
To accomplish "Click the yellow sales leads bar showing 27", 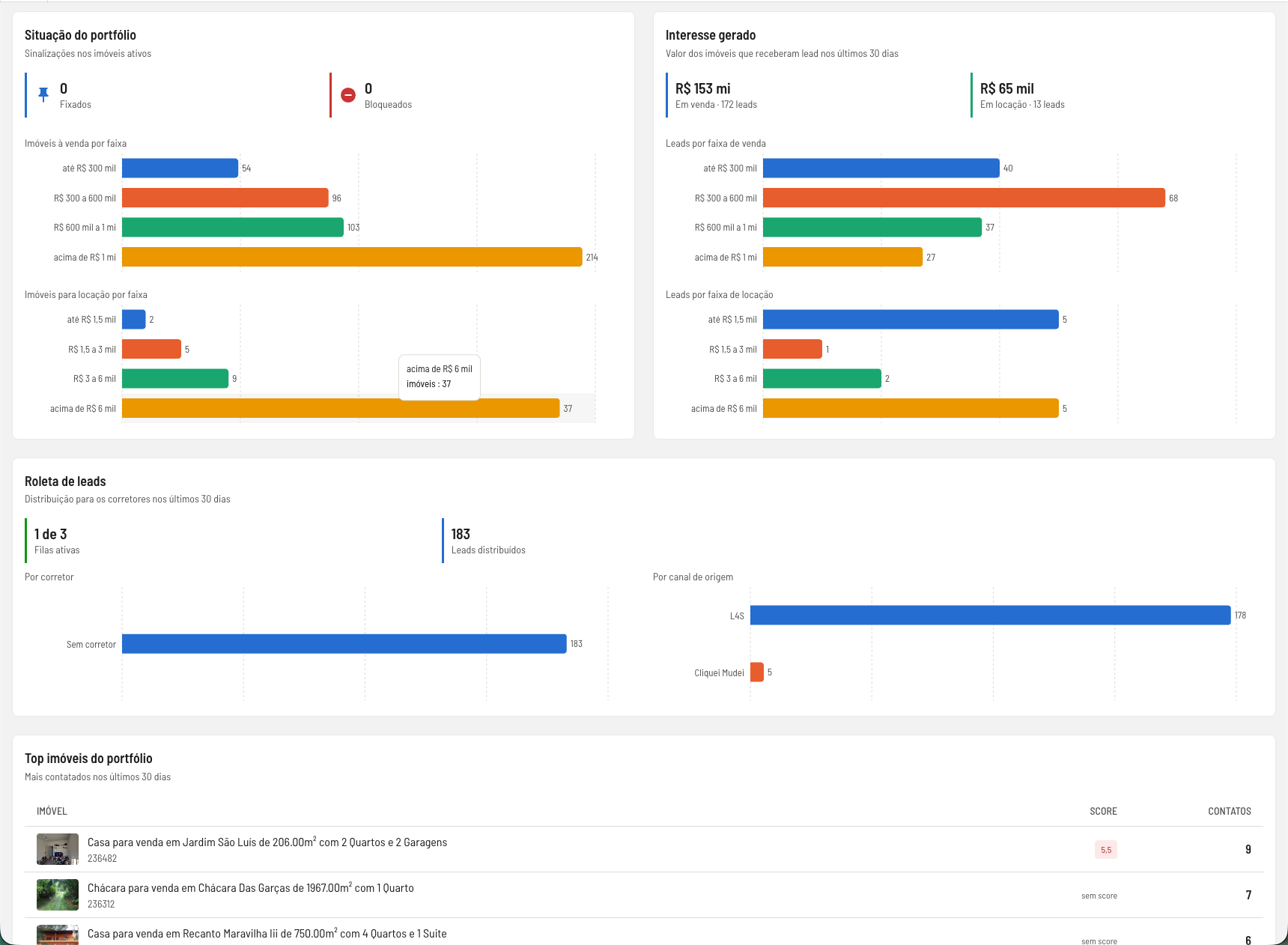I will click(x=842, y=257).
